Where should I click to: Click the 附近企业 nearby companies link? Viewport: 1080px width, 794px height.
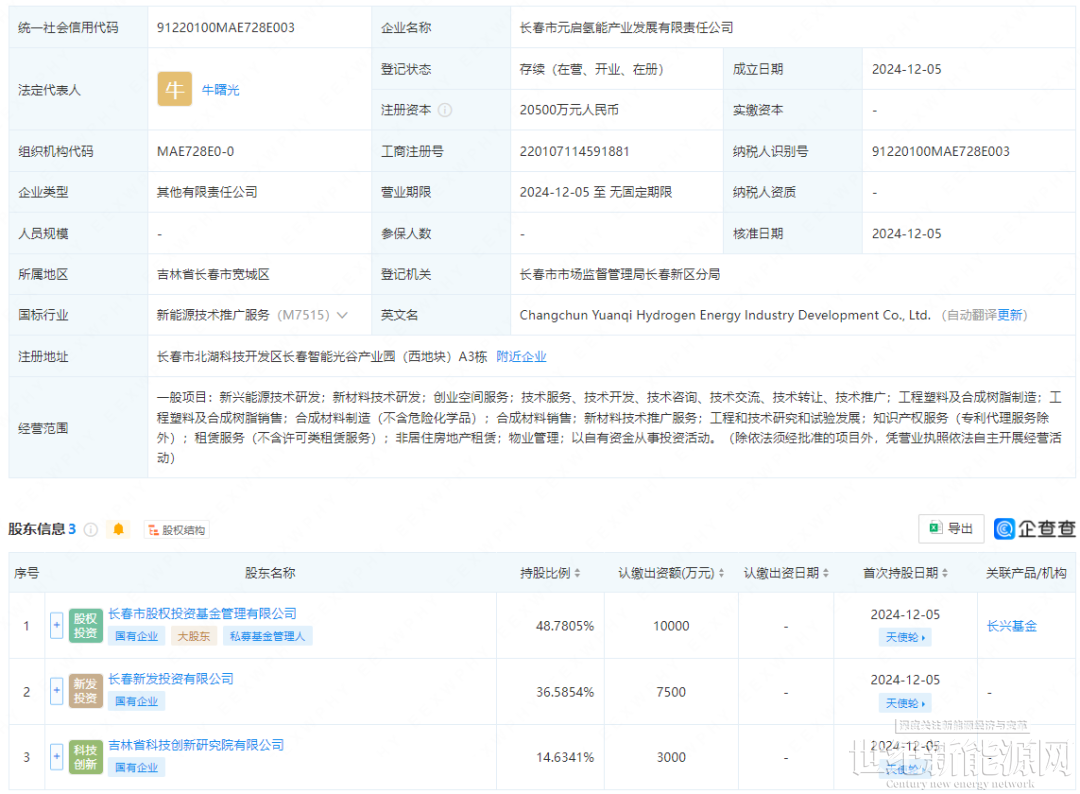point(521,356)
